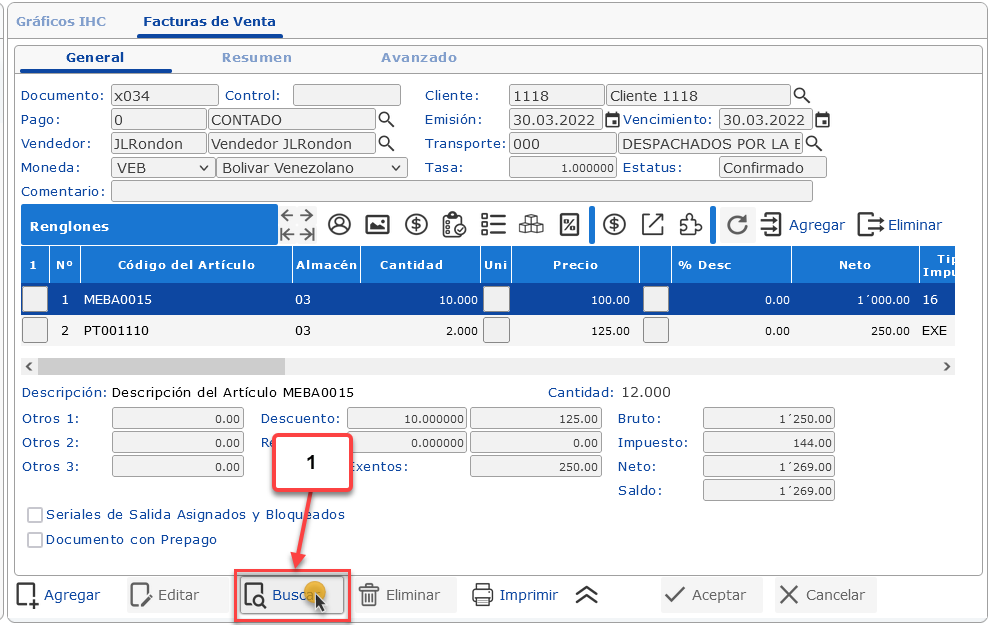Open the Moneda VEB dropdown
Viewport: 992px width, 625px height.
click(x=161, y=168)
